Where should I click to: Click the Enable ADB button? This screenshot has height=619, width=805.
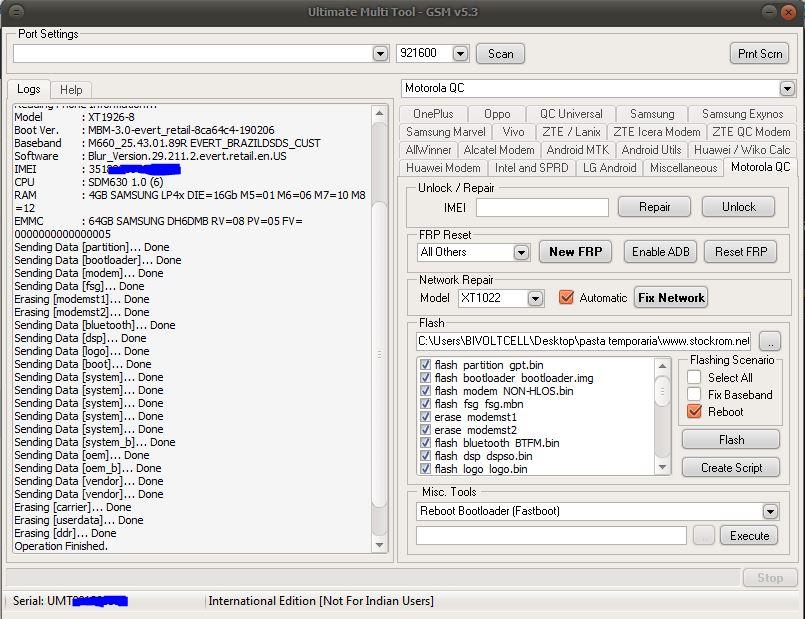[660, 252]
